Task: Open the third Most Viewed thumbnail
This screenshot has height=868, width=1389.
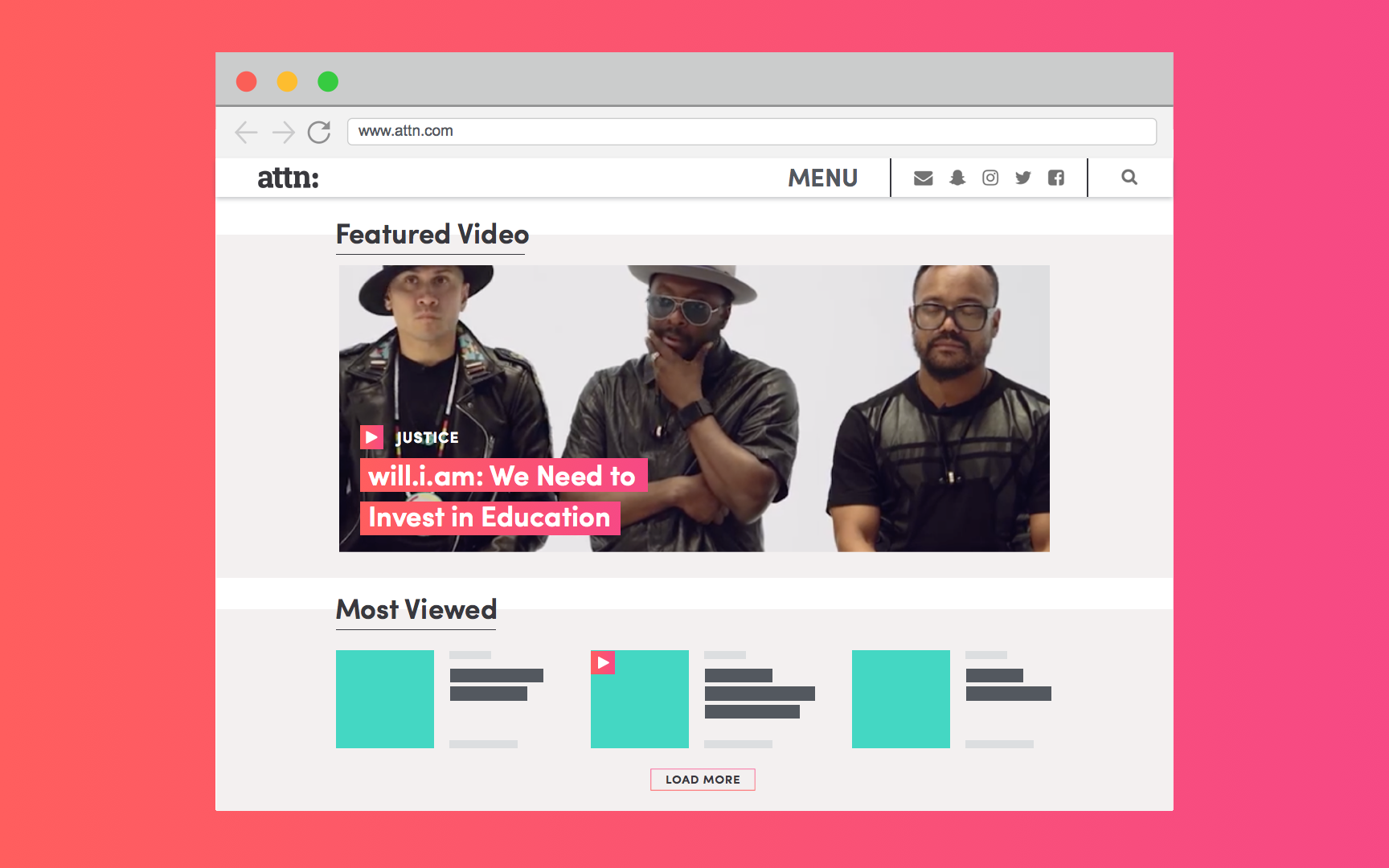Action: [901, 699]
